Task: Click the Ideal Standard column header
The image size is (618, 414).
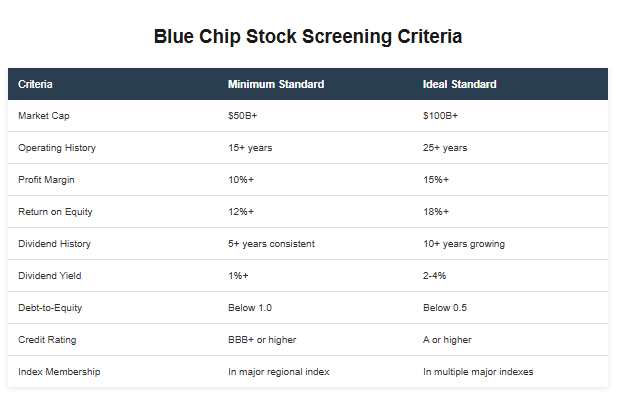Action: click(x=460, y=84)
